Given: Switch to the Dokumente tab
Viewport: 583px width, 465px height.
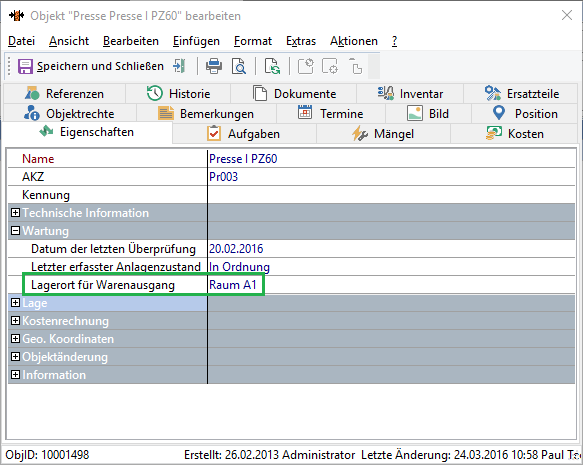Looking at the screenshot, I should pos(294,93).
